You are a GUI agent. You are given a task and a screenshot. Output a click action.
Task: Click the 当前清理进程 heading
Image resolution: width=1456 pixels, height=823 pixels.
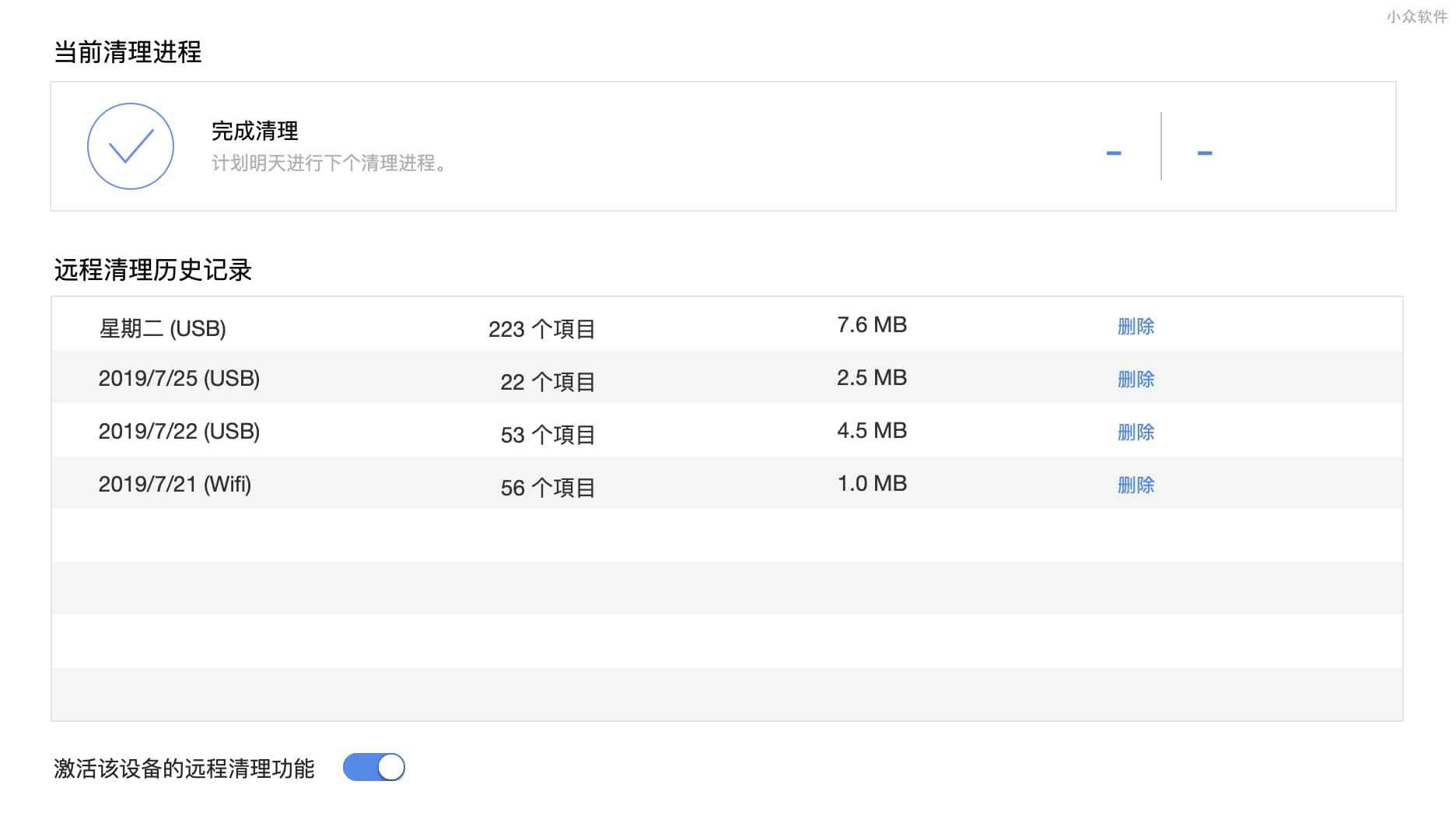tap(128, 52)
